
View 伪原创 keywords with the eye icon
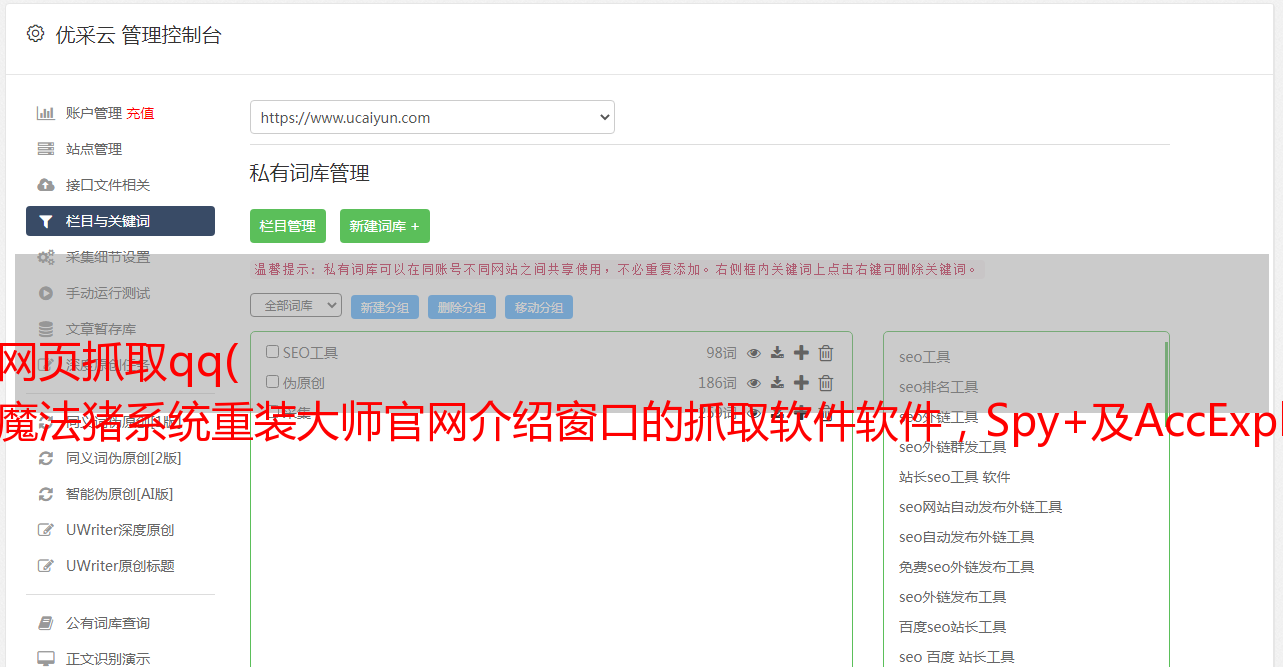pyautogui.click(x=754, y=382)
